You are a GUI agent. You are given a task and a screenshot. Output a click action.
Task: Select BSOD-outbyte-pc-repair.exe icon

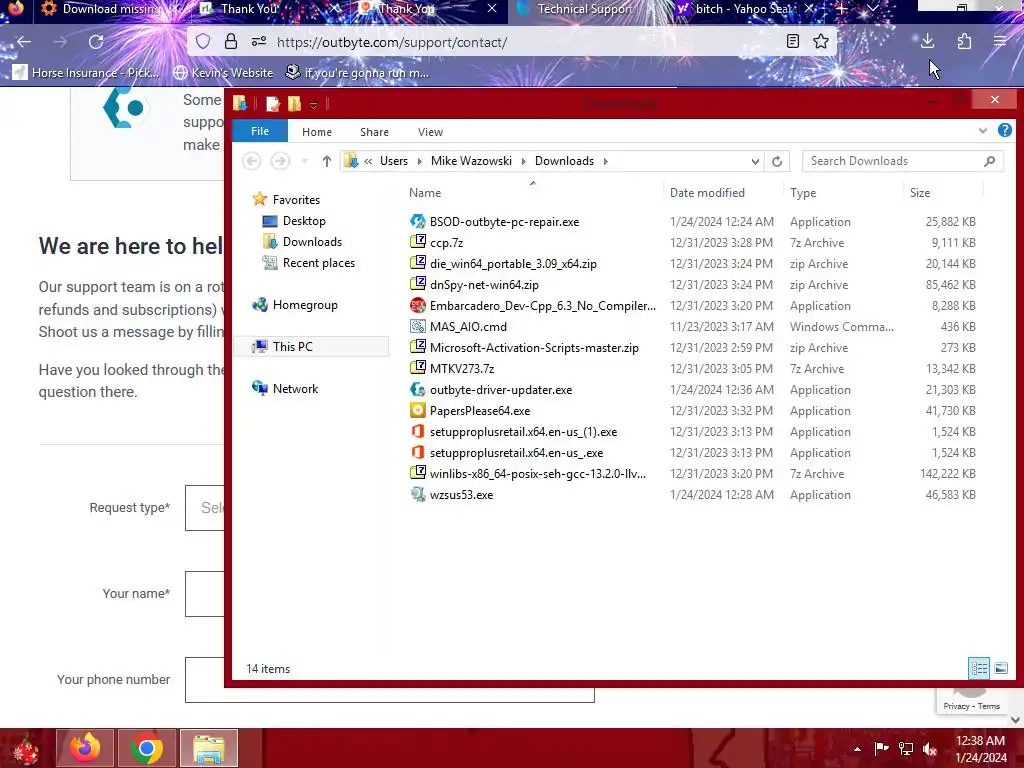point(418,221)
